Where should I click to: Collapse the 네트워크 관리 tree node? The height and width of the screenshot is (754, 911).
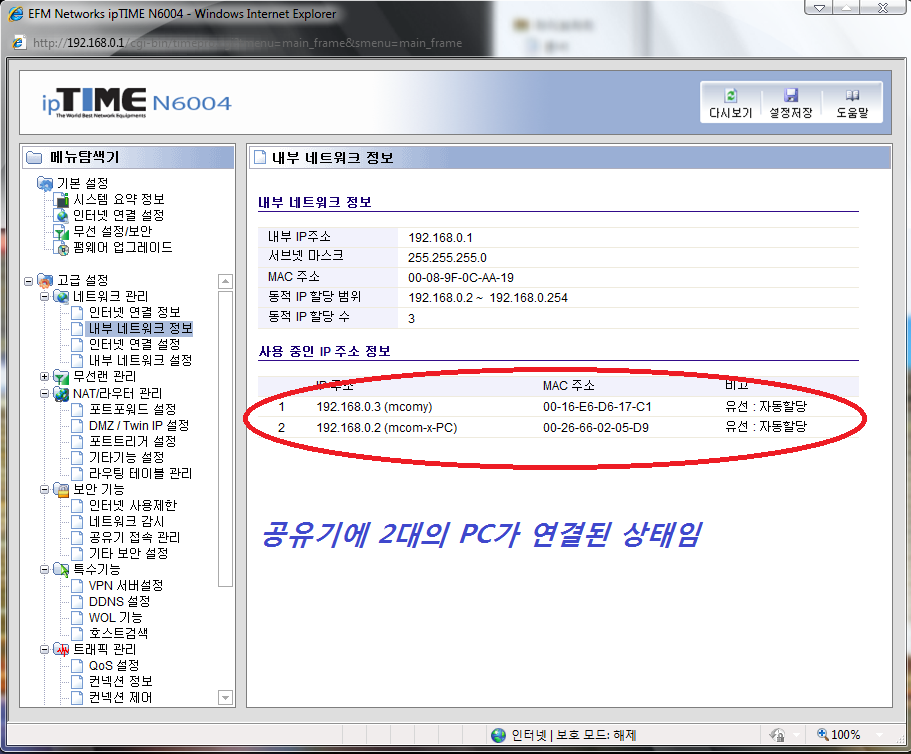tap(44, 297)
